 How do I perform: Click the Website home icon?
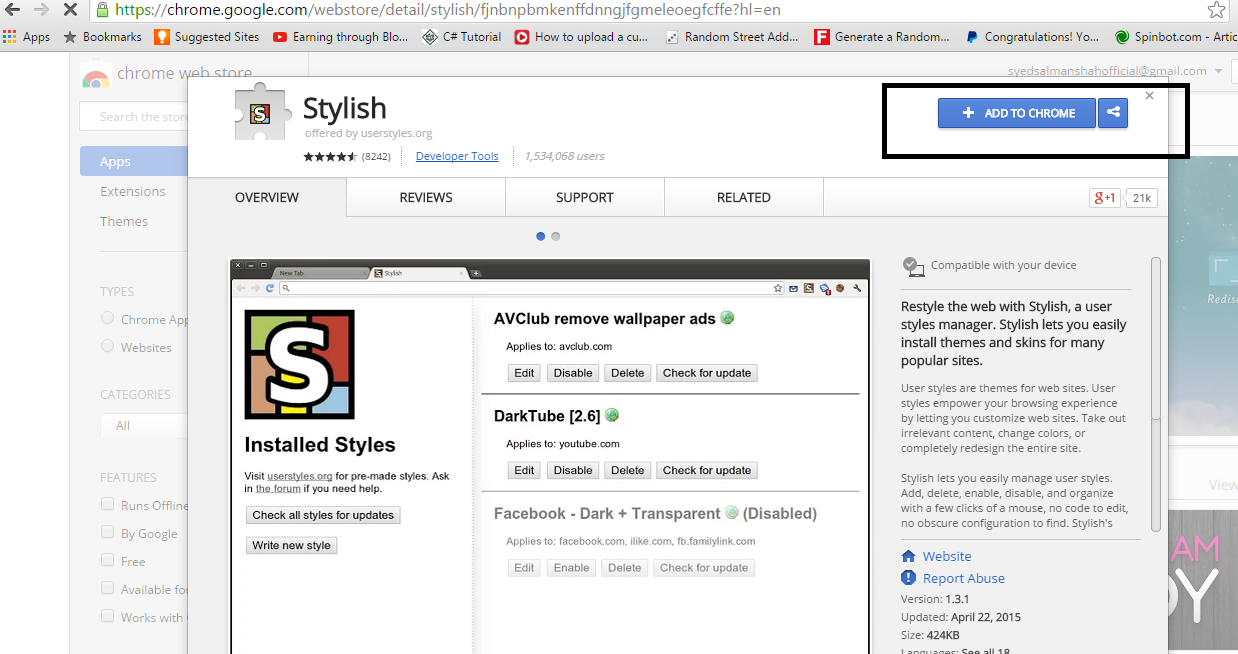click(908, 556)
